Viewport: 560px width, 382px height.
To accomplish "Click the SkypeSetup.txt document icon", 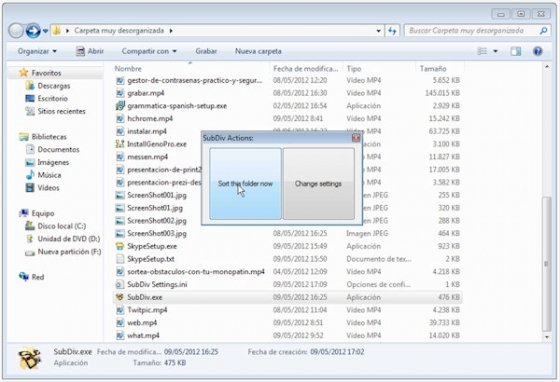I will 120,259.
